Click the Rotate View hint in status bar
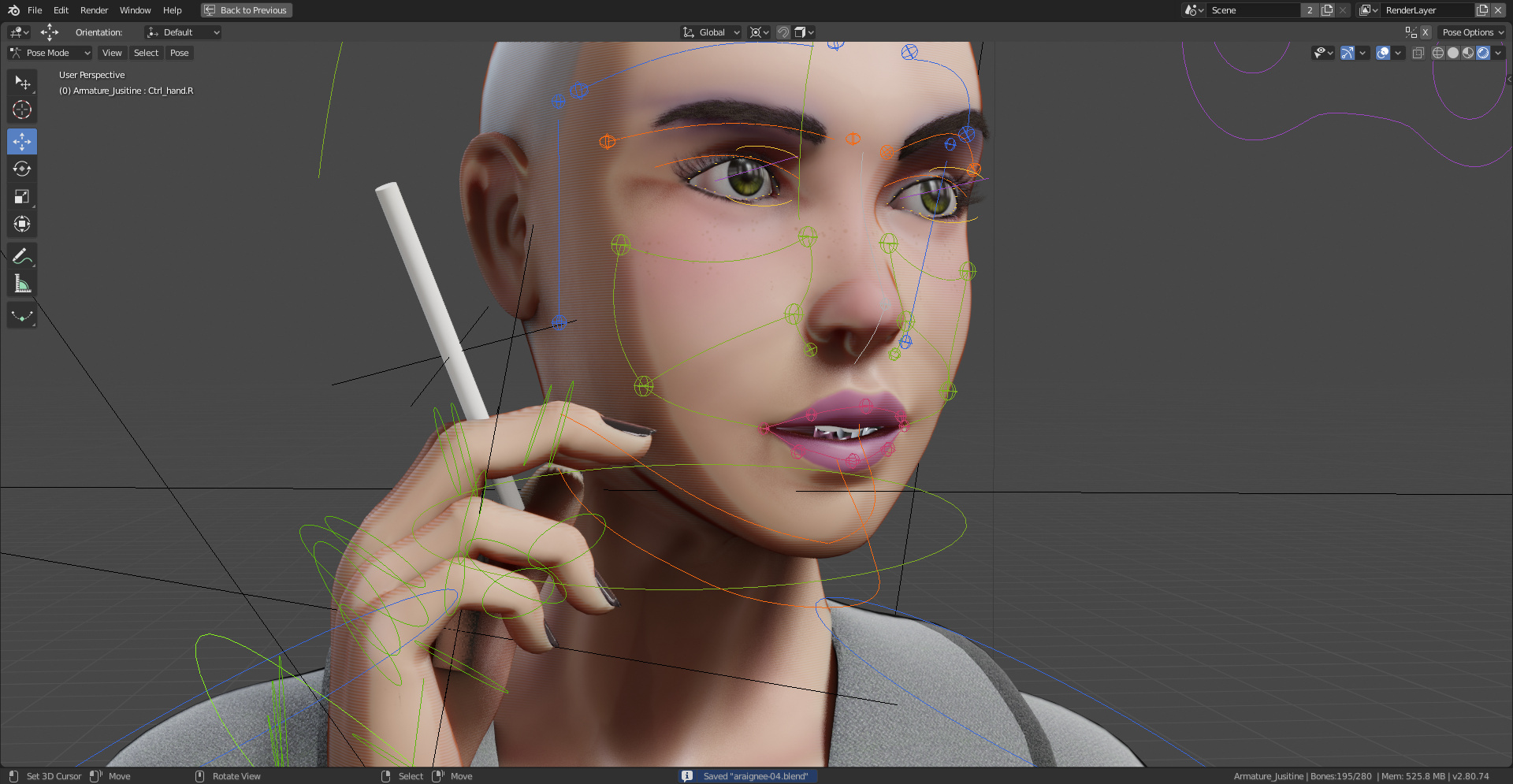The image size is (1513, 784). (236, 776)
